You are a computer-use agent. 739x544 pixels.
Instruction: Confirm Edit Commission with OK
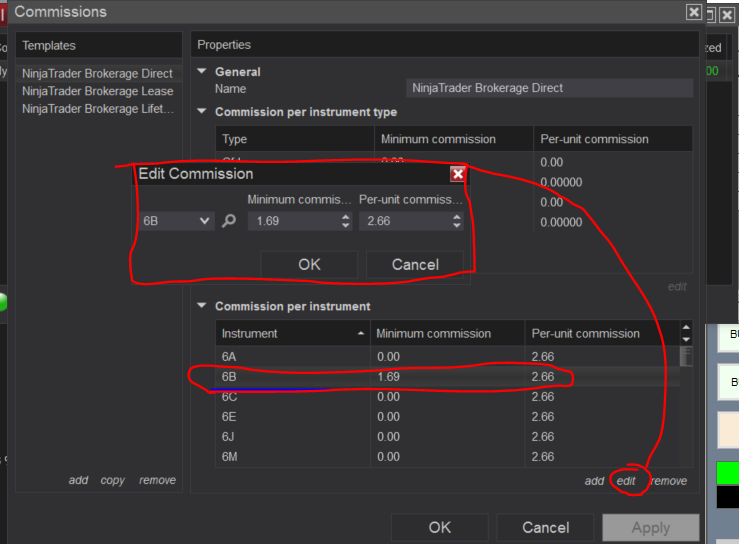pos(309,264)
